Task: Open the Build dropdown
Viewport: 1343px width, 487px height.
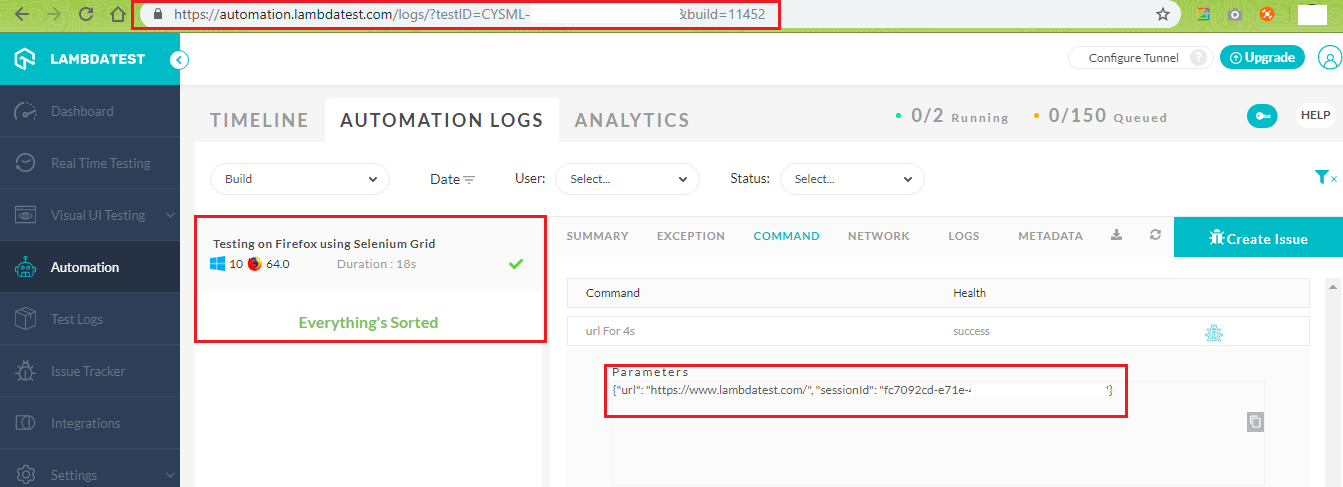Action: (299, 179)
